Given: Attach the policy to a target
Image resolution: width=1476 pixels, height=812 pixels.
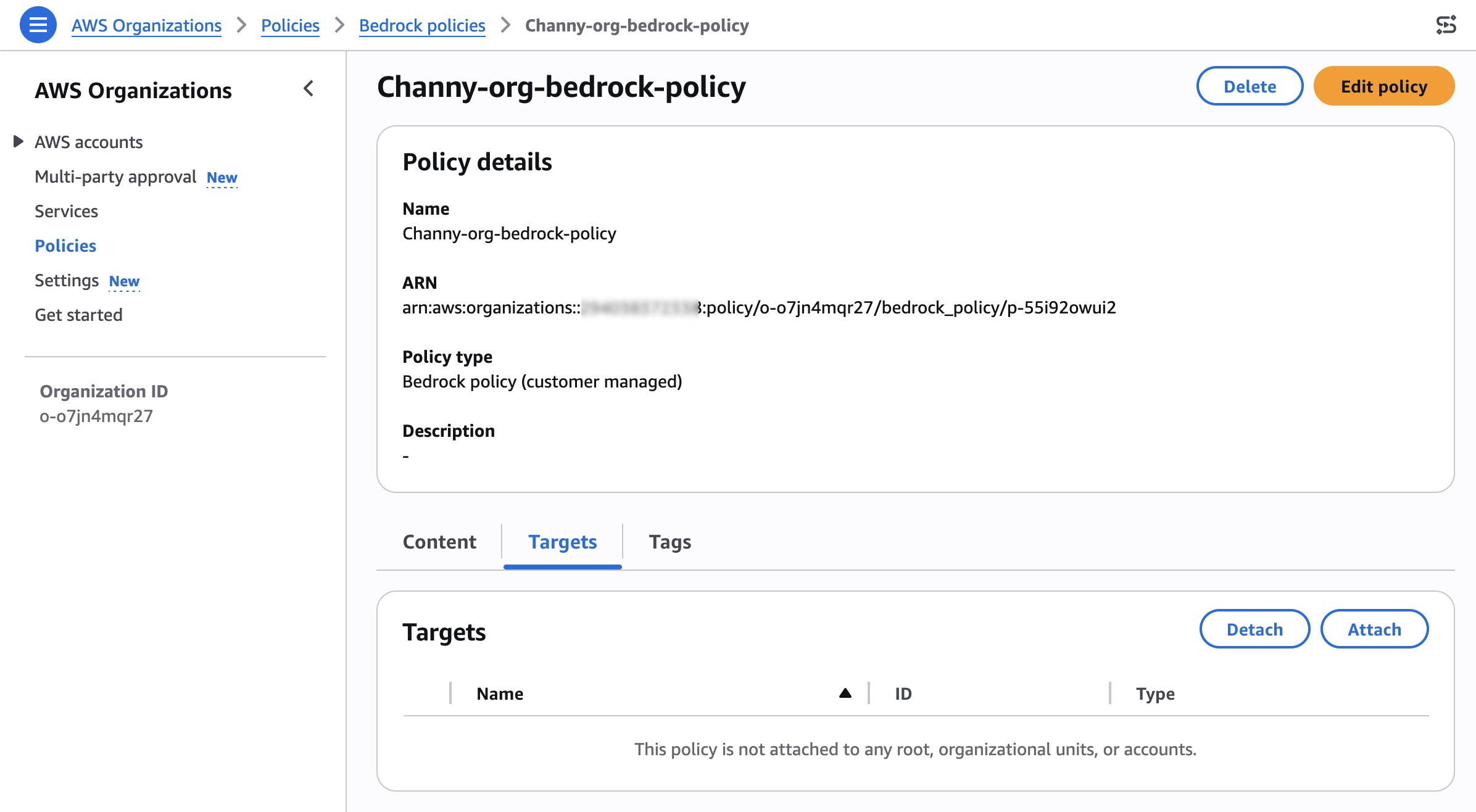Looking at the screenshot, I should tap(1374, 629).
